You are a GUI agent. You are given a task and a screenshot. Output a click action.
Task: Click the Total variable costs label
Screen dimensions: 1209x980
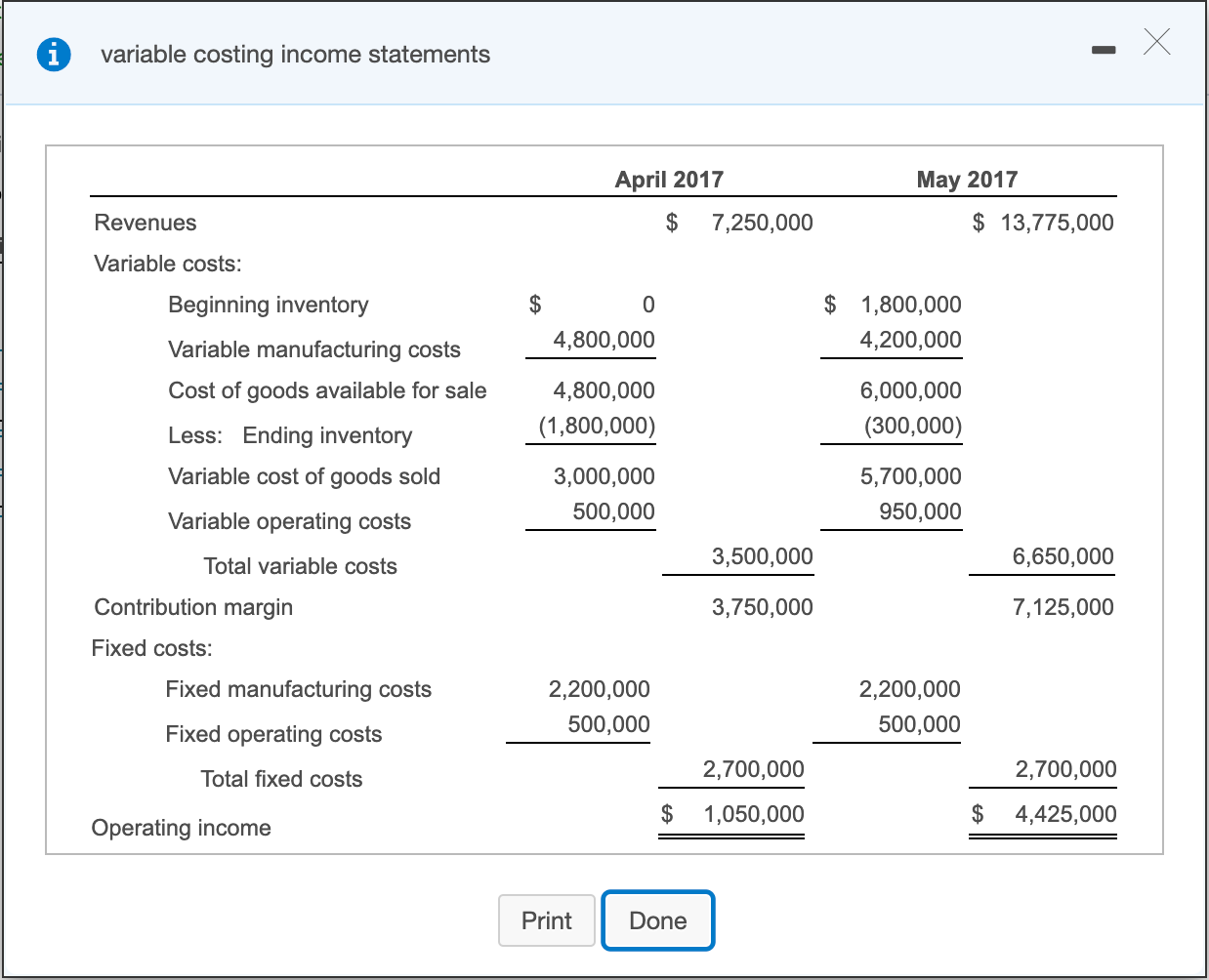tap(300, 566)
